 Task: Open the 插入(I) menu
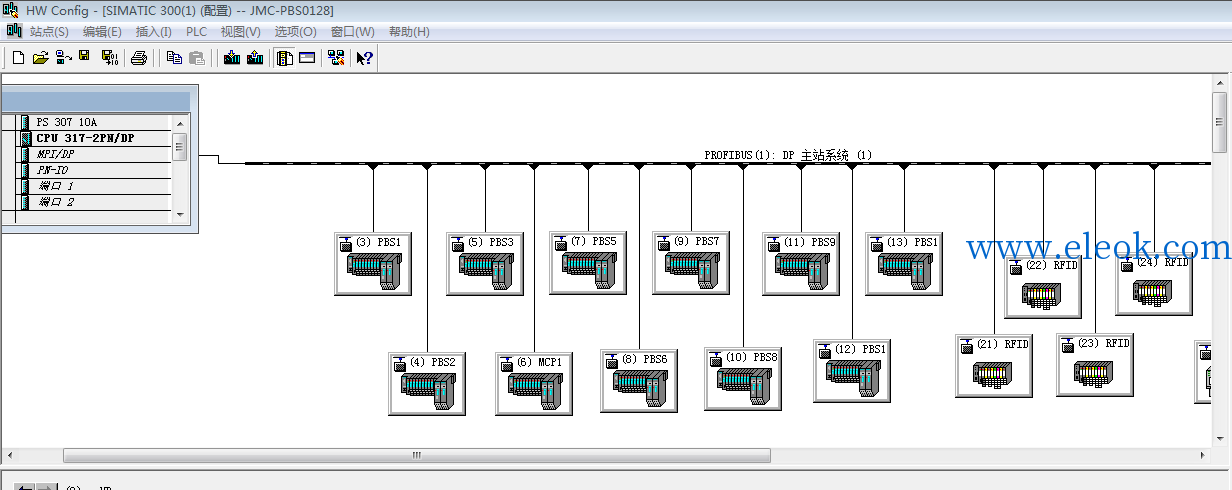(x=154, y=32)
